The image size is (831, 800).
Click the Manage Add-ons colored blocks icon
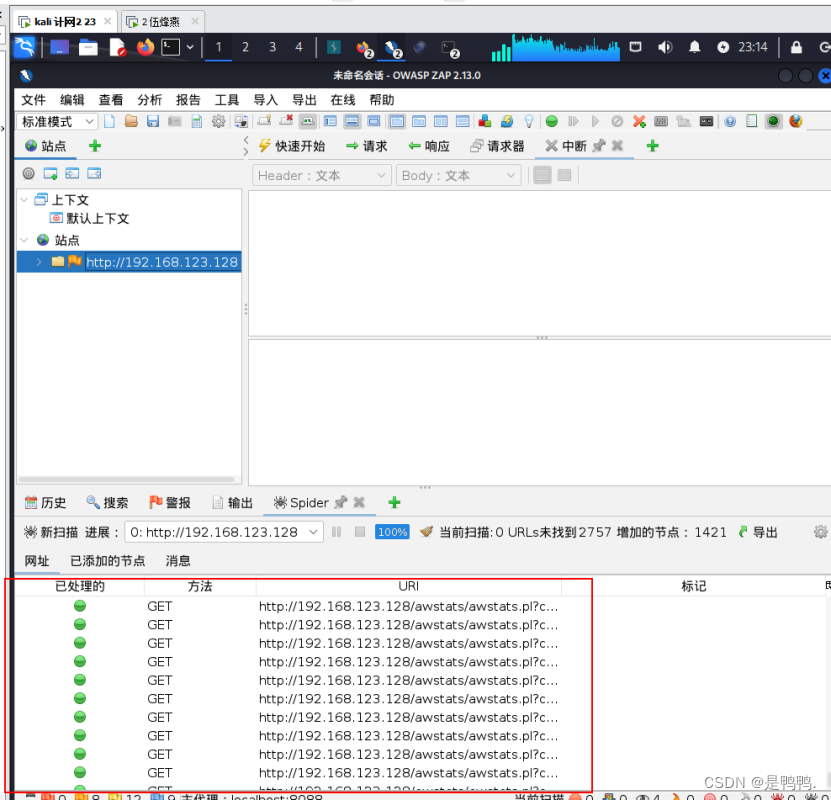pos(484,121)
